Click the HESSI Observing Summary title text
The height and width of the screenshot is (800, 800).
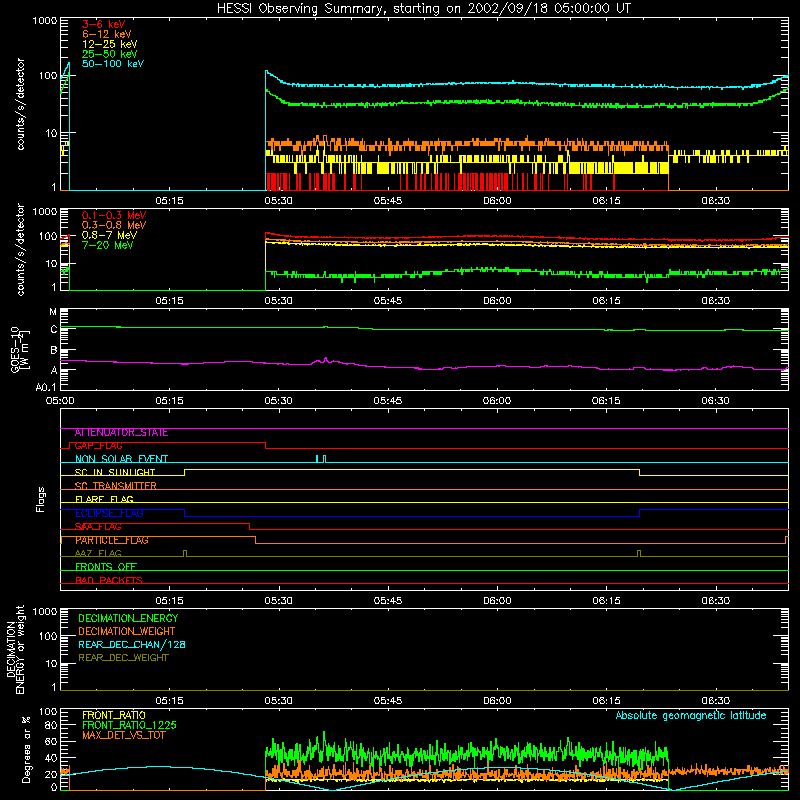click(423, 9)
